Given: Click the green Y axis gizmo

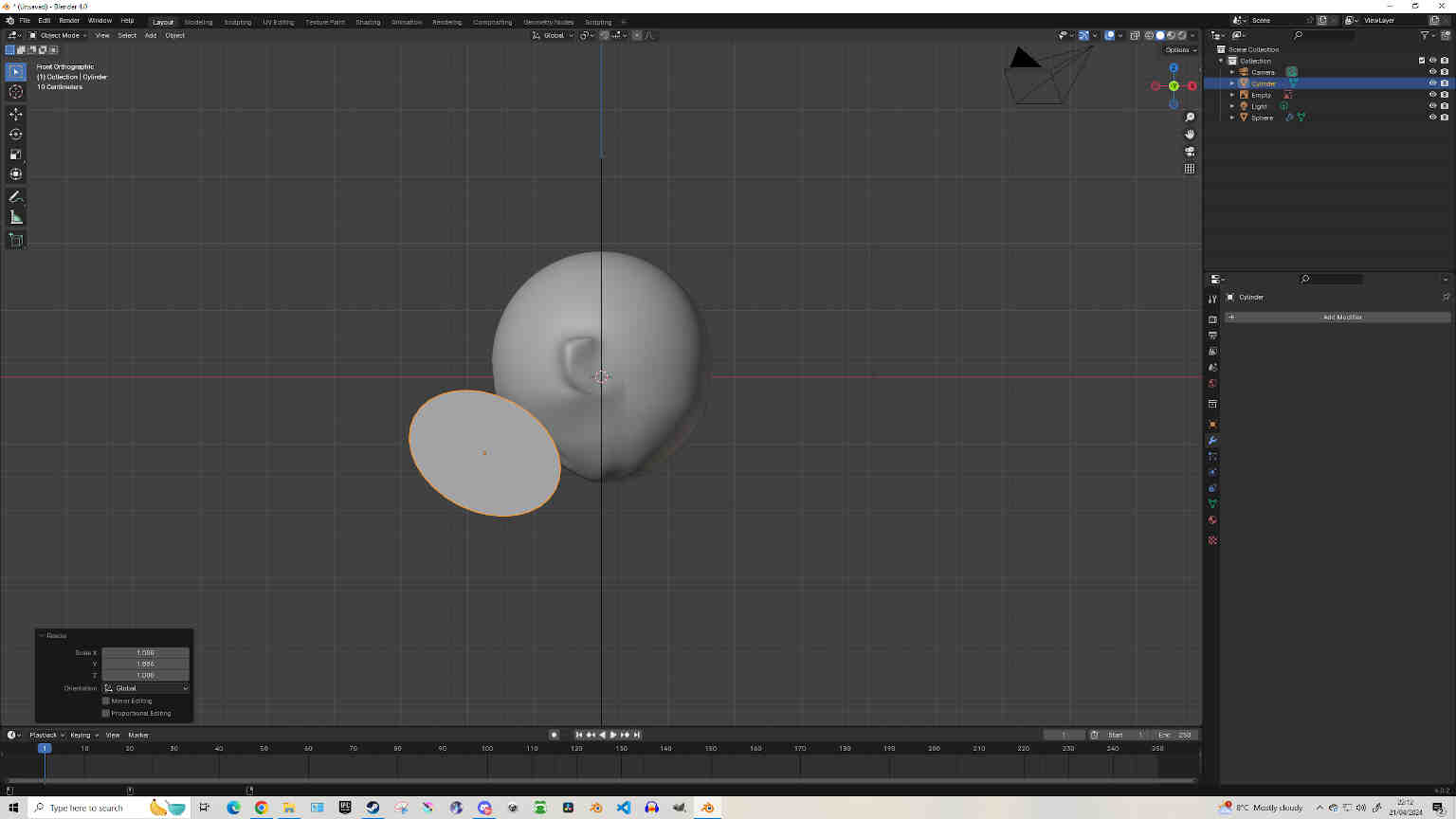Looking at the screenshot, I should 1174,86.
